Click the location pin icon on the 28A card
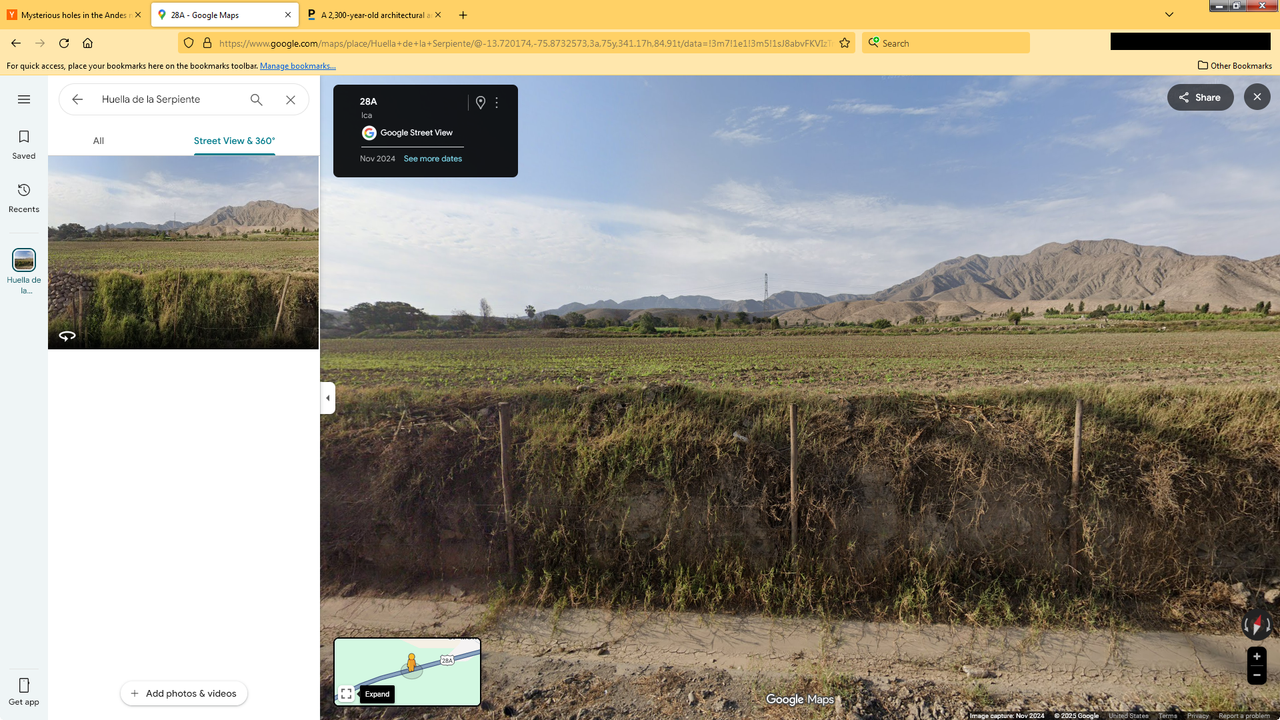 pyautogui.click(x=481, y=102)
